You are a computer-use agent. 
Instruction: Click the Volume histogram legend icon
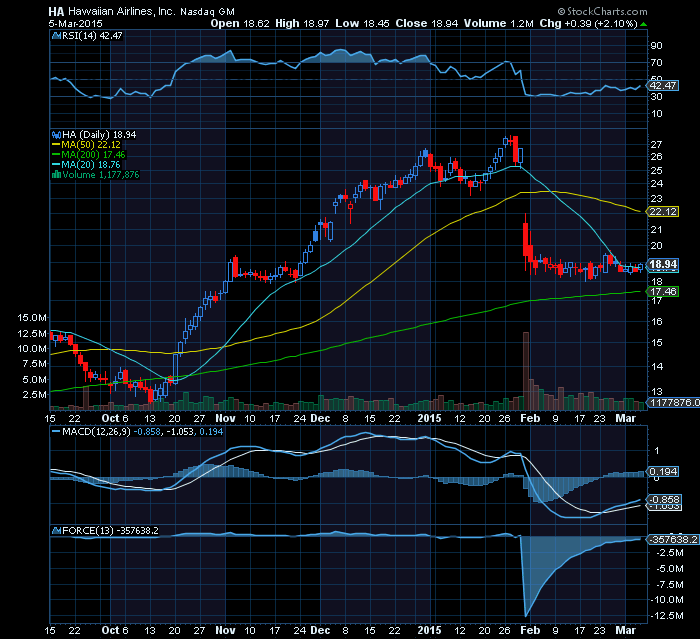click(x=56, y=175)
